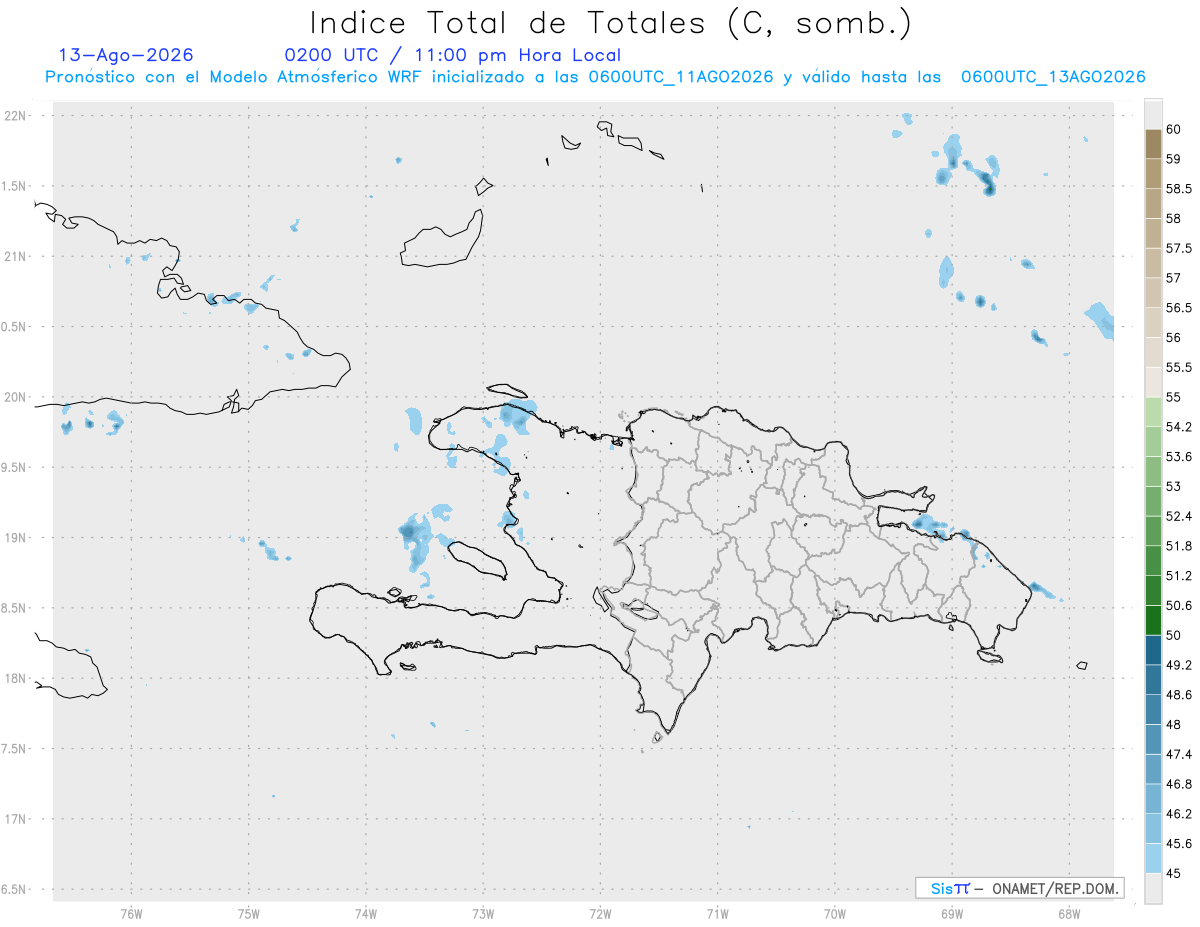Viewport: 1200px width, 927px height.
Task: Click the longitude label '71W'
Action: coord(717,913)
